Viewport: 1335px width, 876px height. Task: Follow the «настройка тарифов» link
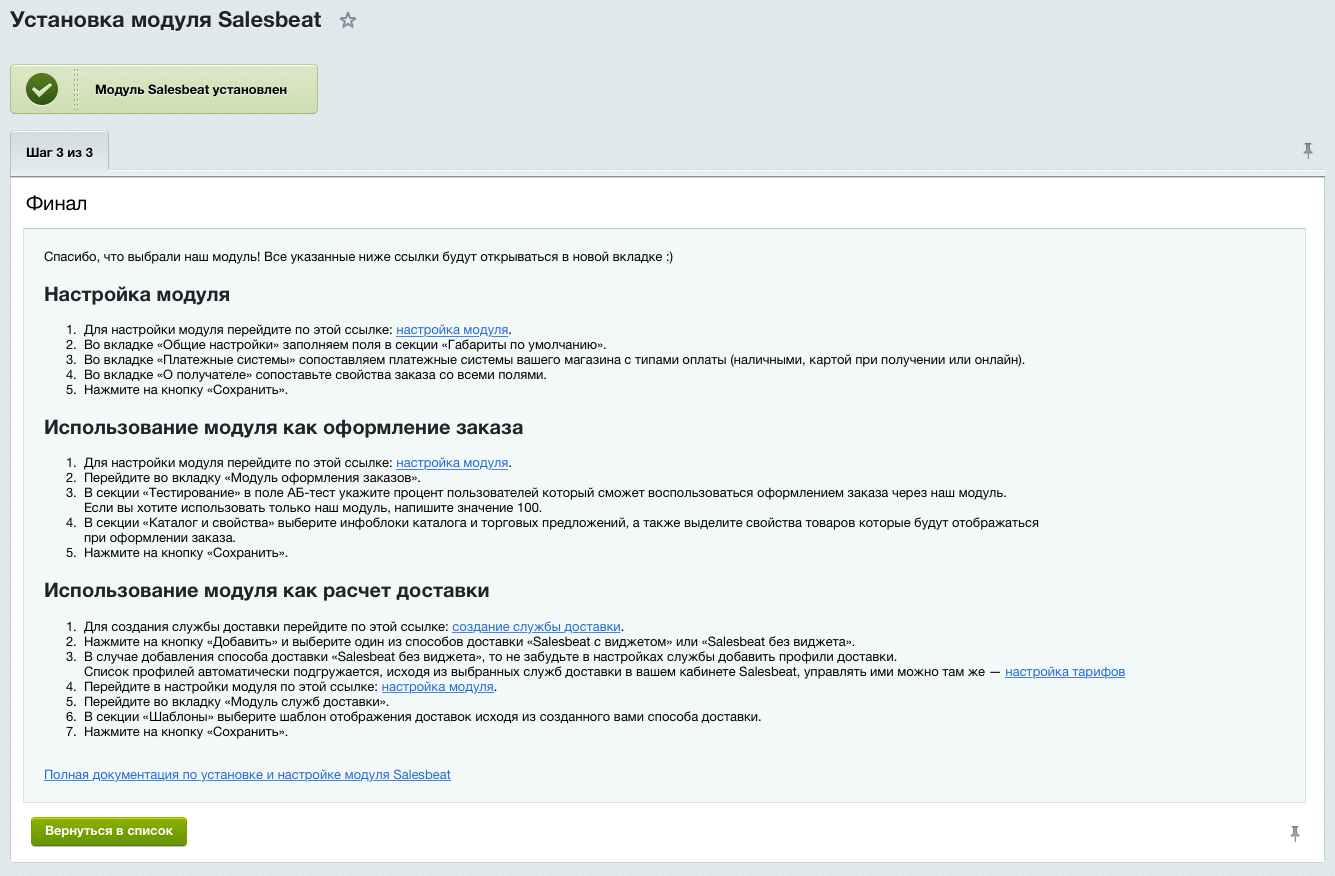(1064, 672)
